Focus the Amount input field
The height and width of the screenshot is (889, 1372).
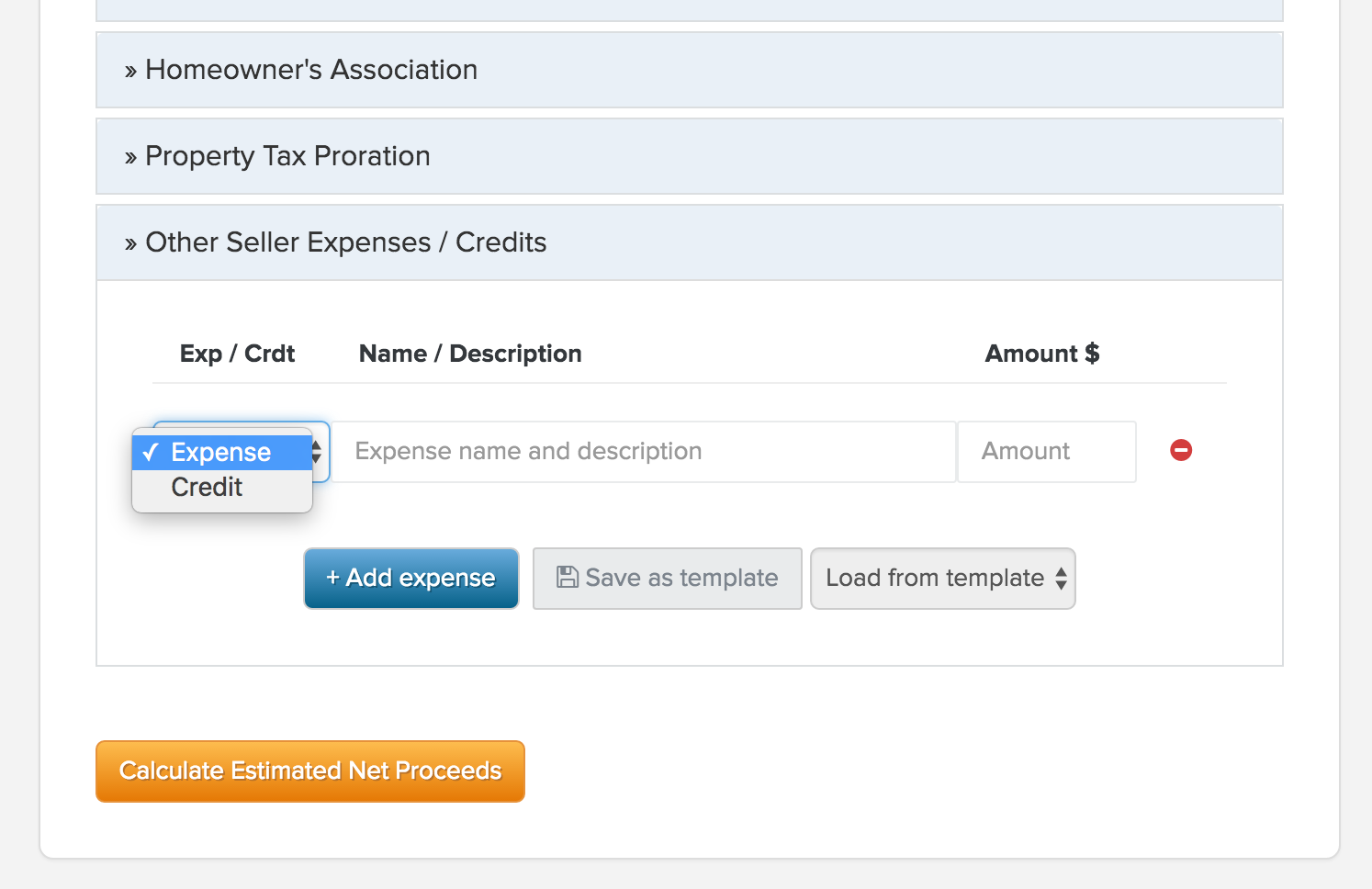pyautogui.click(x=1047, y=452)
